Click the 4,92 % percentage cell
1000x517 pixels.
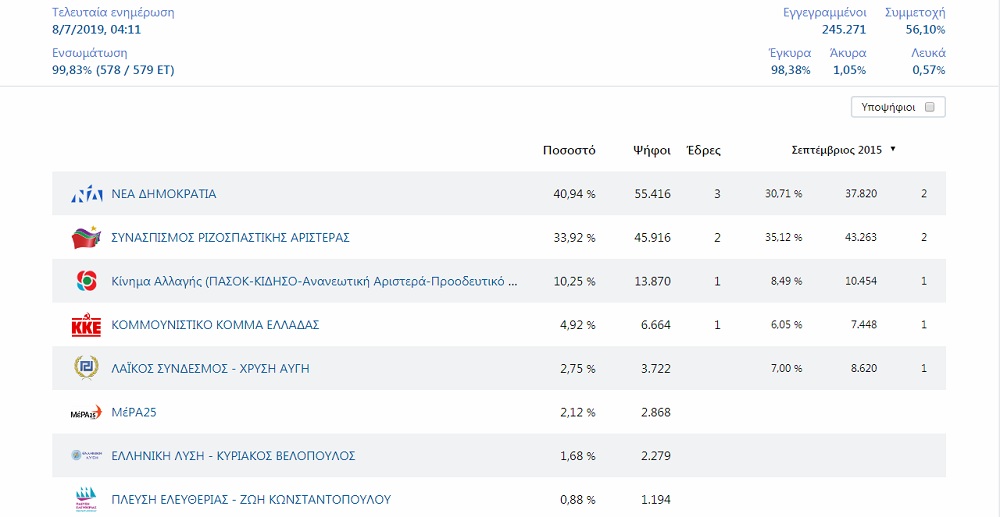tap(578, 325)
